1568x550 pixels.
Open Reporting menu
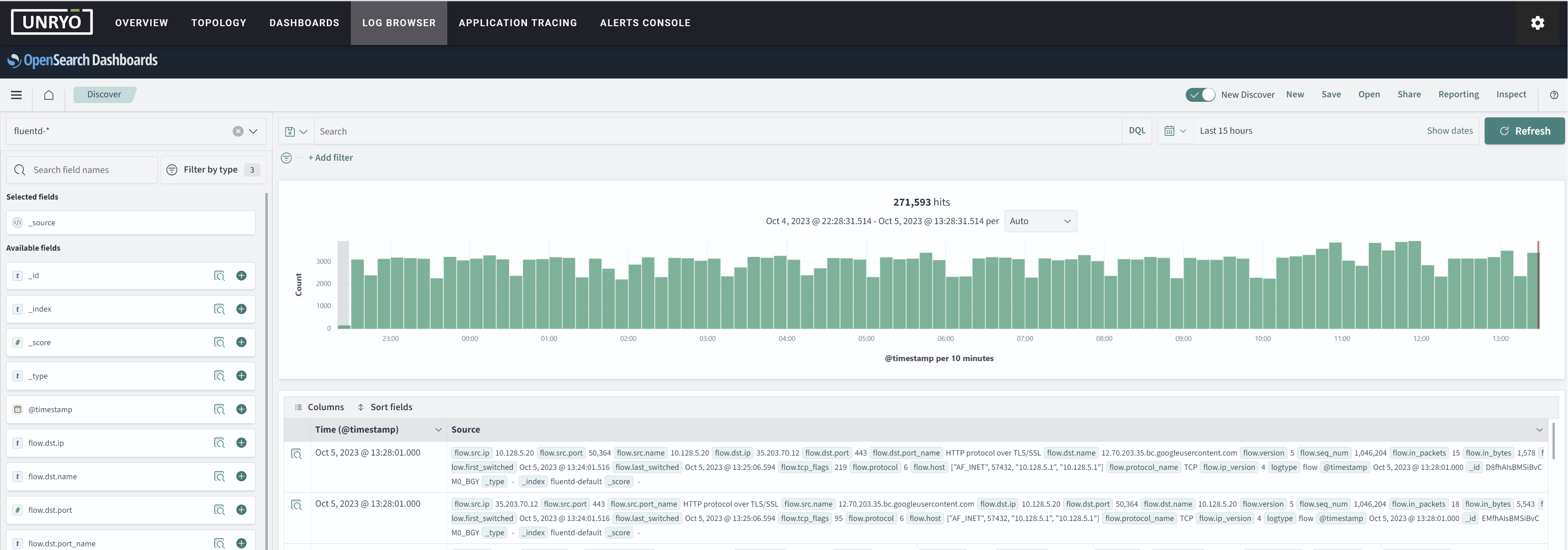pos(1458,94)
